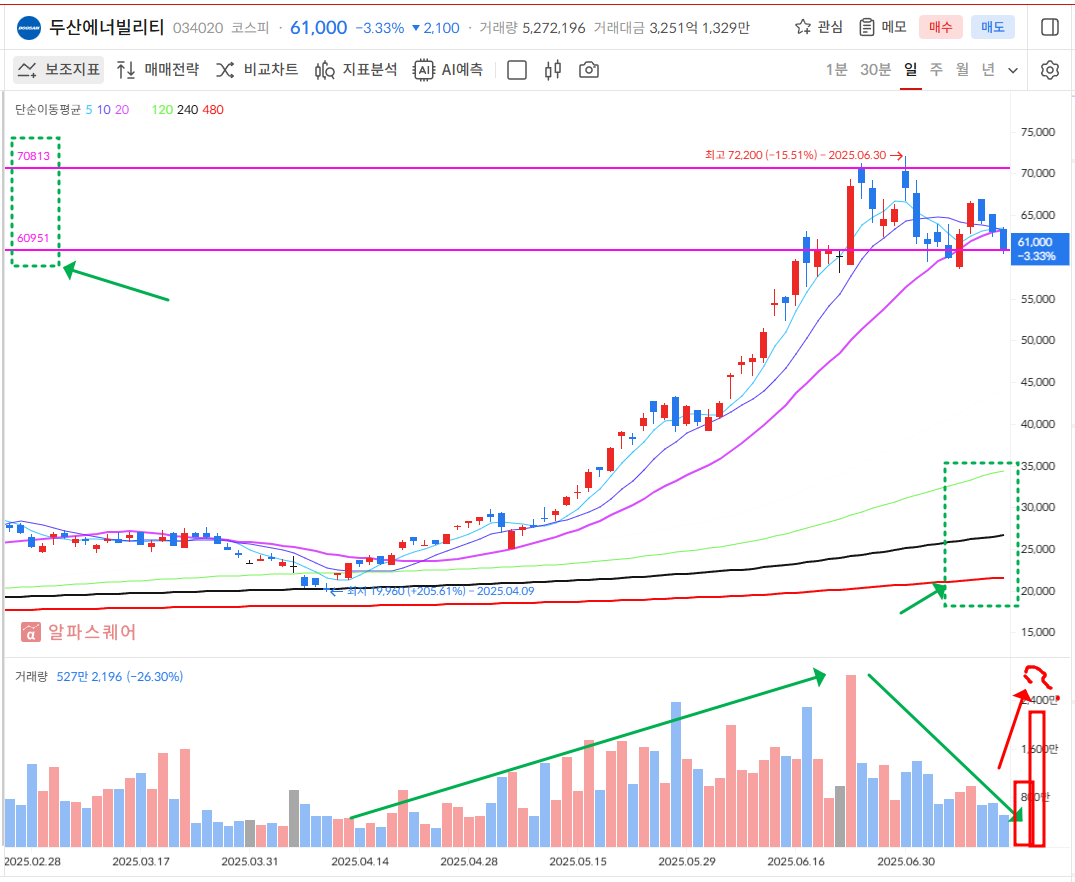1075x882 pixels.
Task: Click the 2025.06.16 date axis label
Action: pos(796,861)
